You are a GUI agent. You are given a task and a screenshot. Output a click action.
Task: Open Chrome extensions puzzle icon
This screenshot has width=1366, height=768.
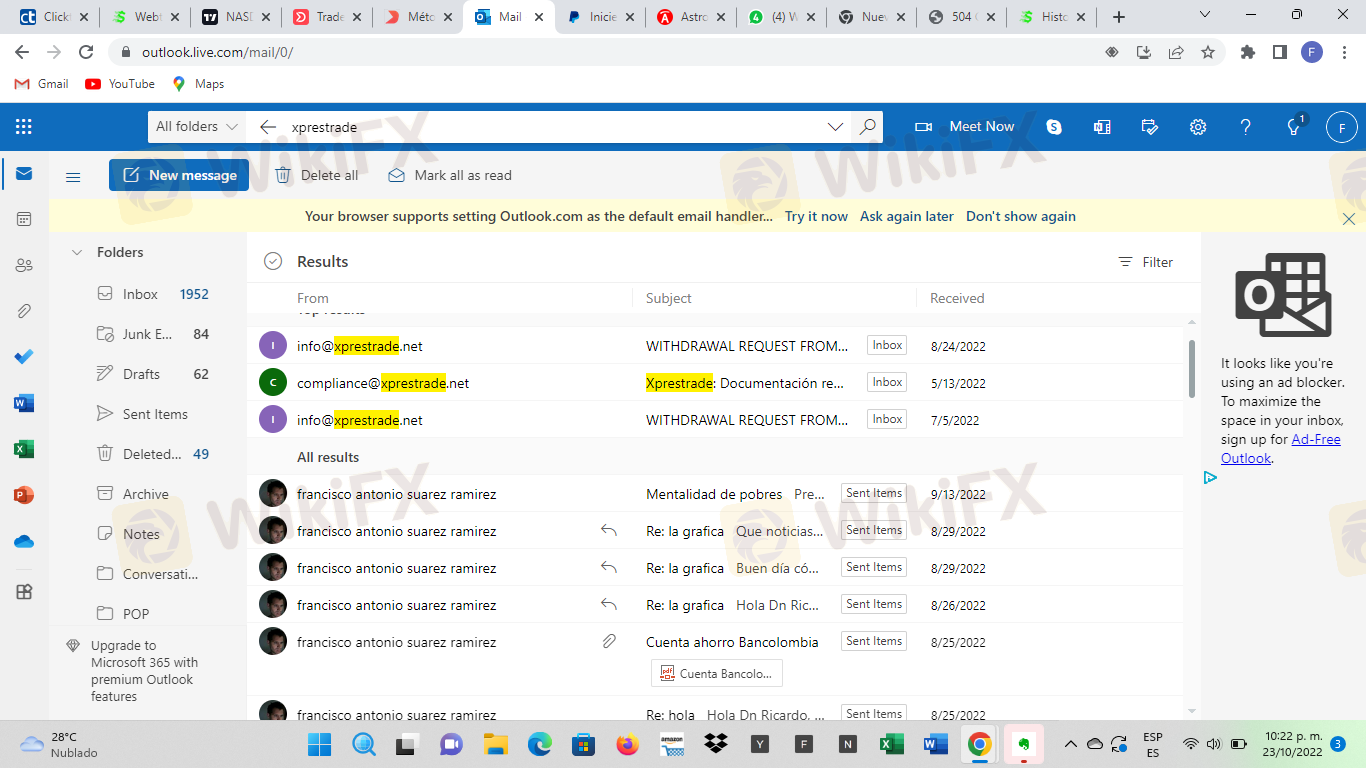(1247, 52)
